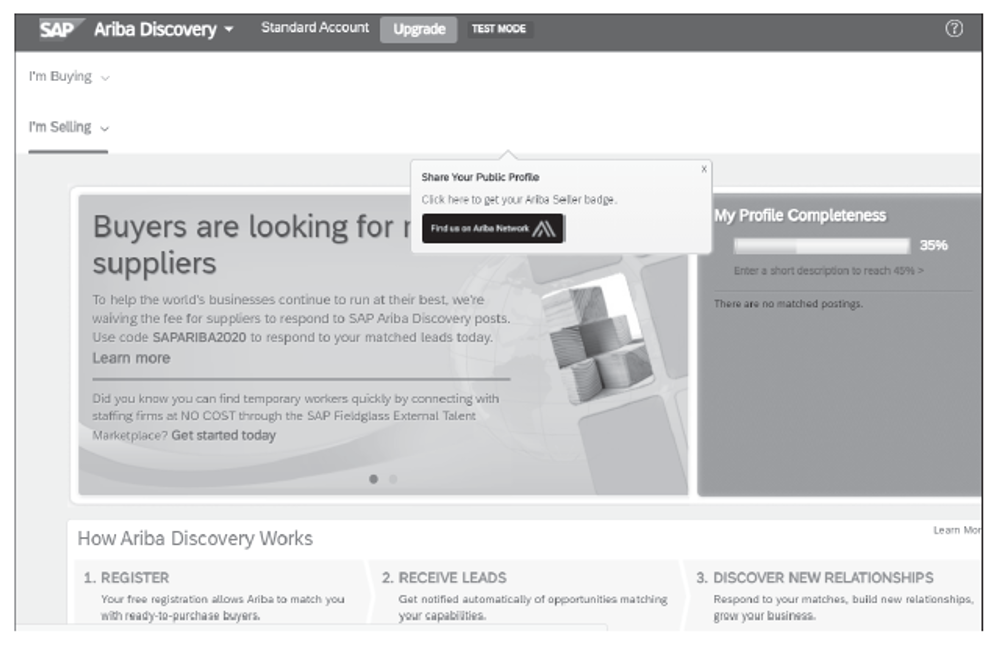Click the TEST MODE badge
Viewport: 1000px width, 648px height.
[499, 29]
